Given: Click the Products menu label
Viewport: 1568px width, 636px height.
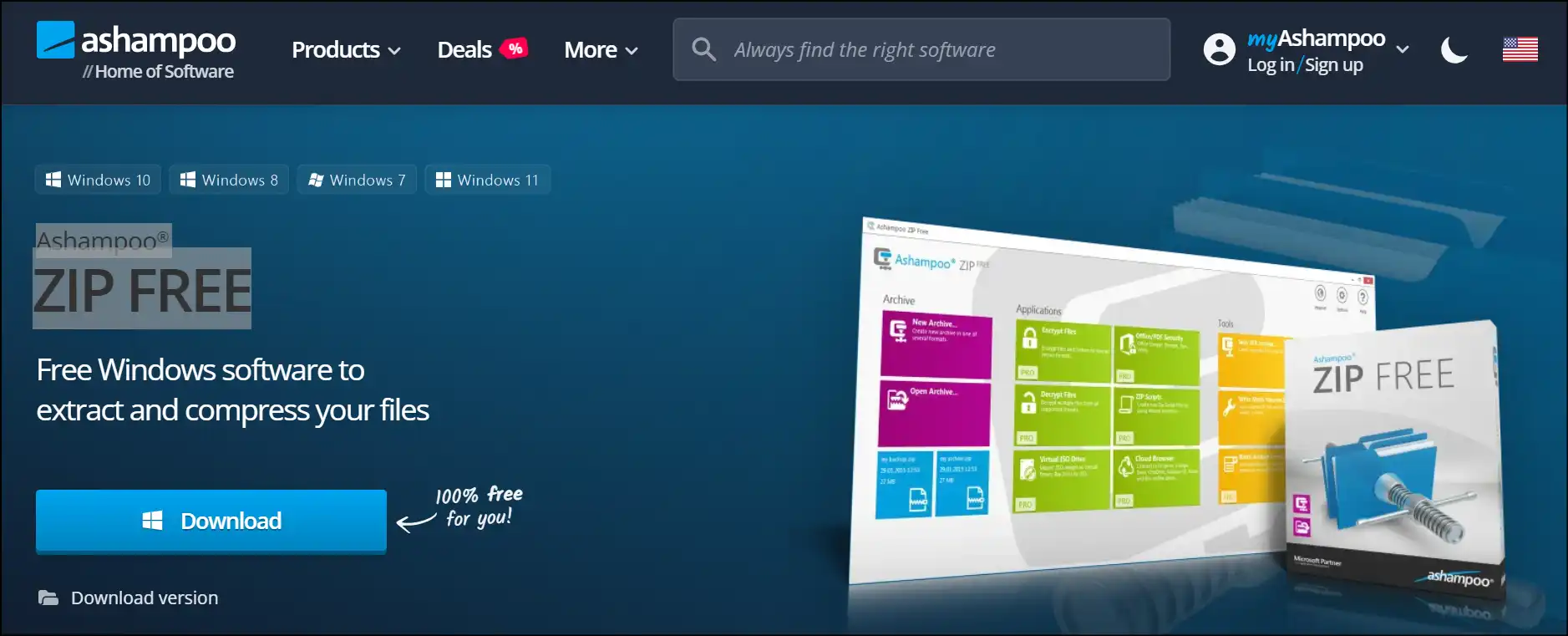Looking at the screenshot, I should point(336,50).
